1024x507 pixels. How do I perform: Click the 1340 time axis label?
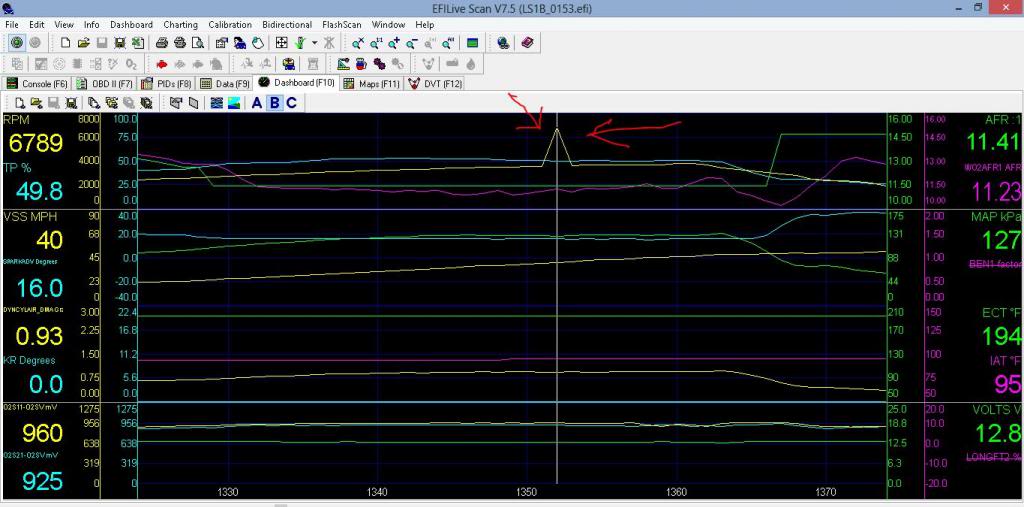point(377,491)
